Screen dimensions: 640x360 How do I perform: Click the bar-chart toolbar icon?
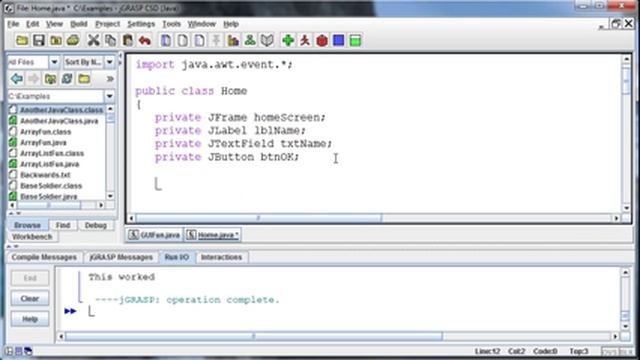point(233,40)
